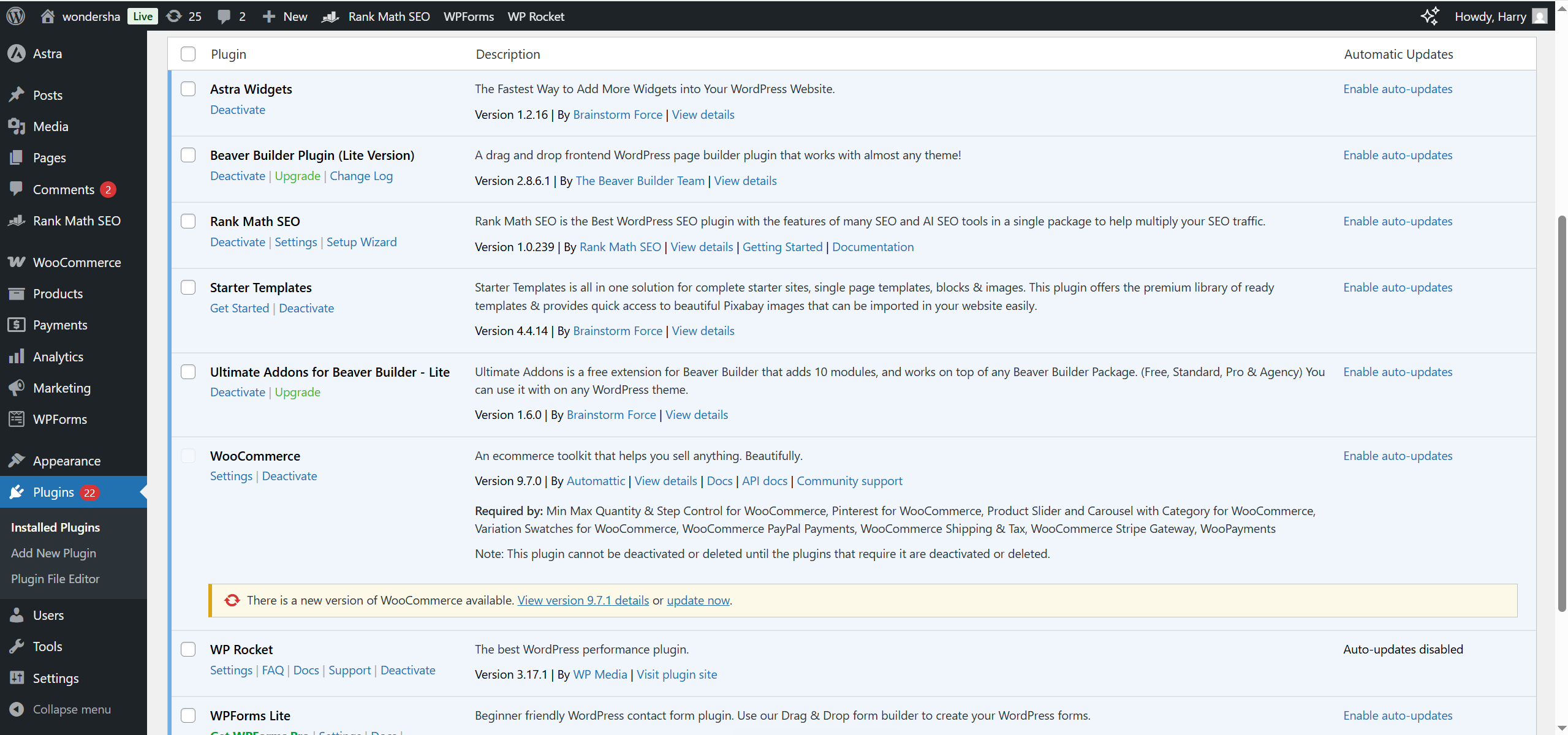Tick the Astra Widgets checkbox
Viewport: 1568px width, 735px height.
[188, 89]
